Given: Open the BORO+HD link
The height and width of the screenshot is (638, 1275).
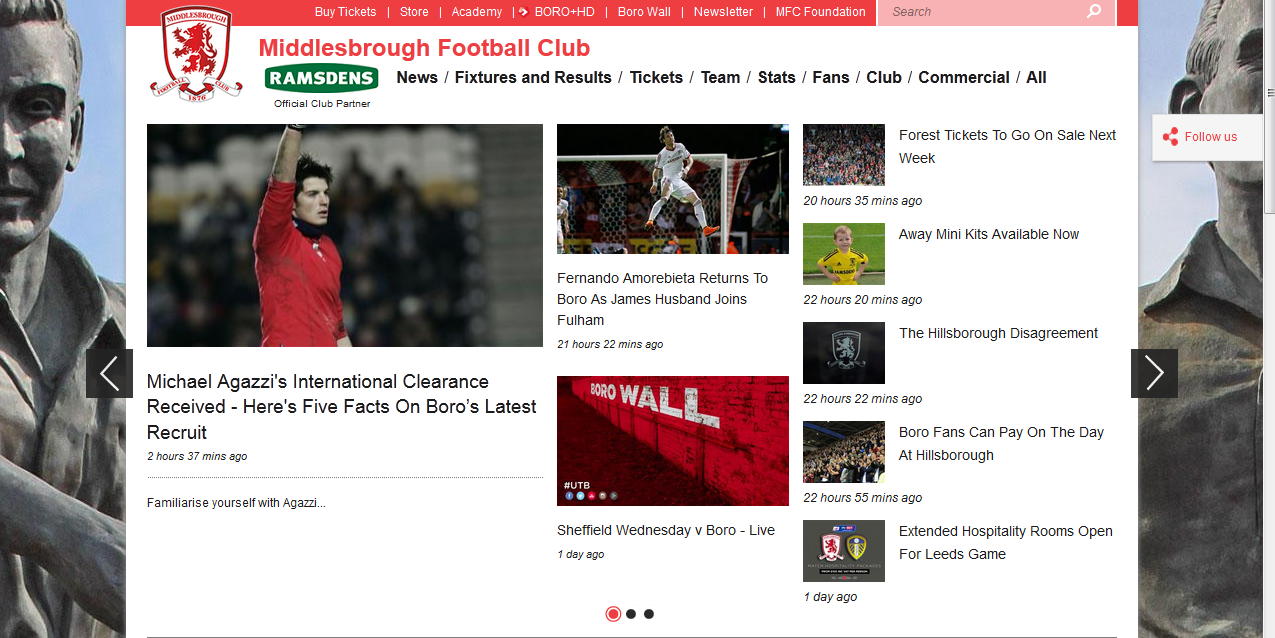Looking at the screenshot, I should coord(564,12).
